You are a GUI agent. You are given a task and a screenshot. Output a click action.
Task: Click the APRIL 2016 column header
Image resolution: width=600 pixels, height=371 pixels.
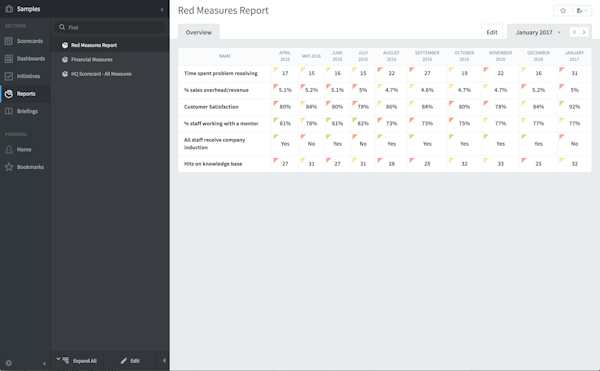pos(285,56)
